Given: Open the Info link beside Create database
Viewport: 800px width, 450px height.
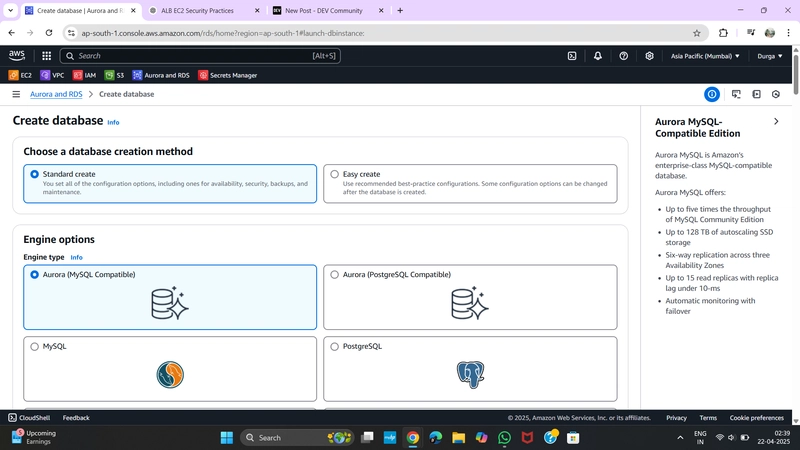Looking at the screenshot, I should tap(113, 122).
